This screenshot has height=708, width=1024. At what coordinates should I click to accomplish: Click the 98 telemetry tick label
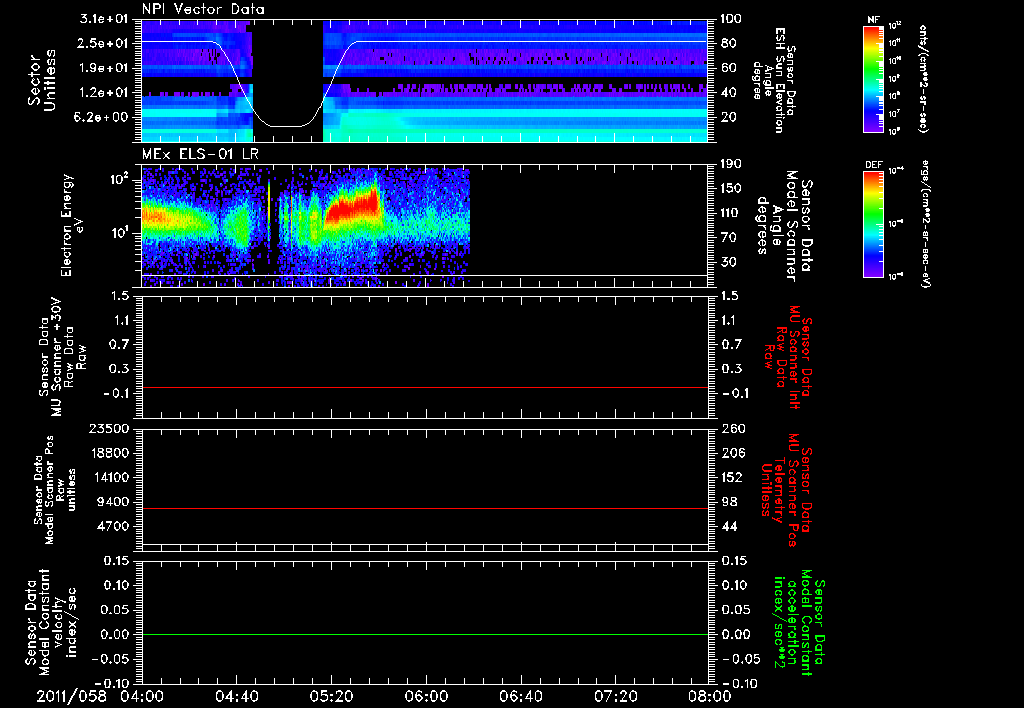(x=728, y=502)
